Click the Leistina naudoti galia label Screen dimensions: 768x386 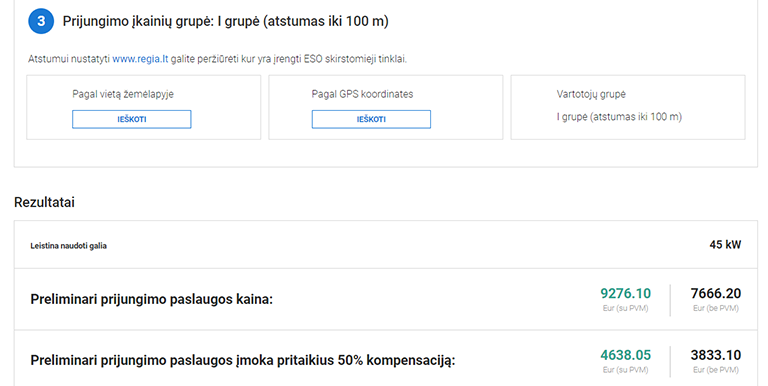pos(69,246)
